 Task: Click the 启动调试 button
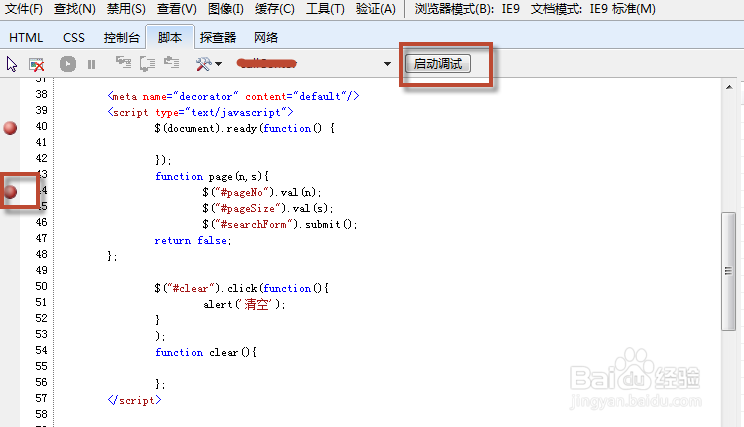[438, 64]
